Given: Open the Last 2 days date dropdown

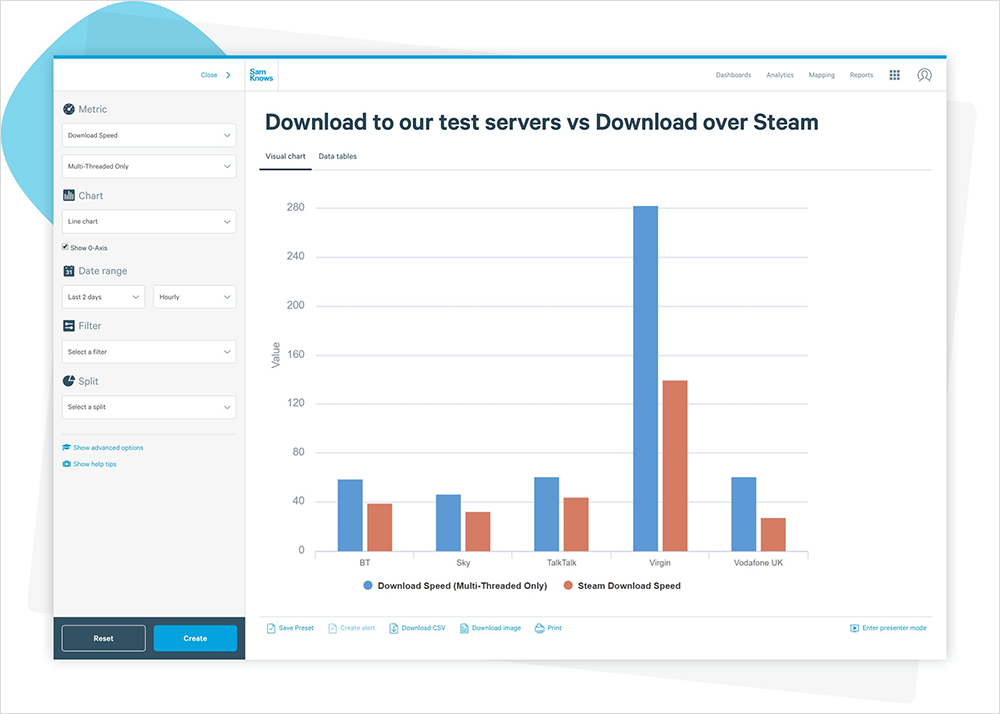Looking at the screenshot, I should click(x=103, y=297).
